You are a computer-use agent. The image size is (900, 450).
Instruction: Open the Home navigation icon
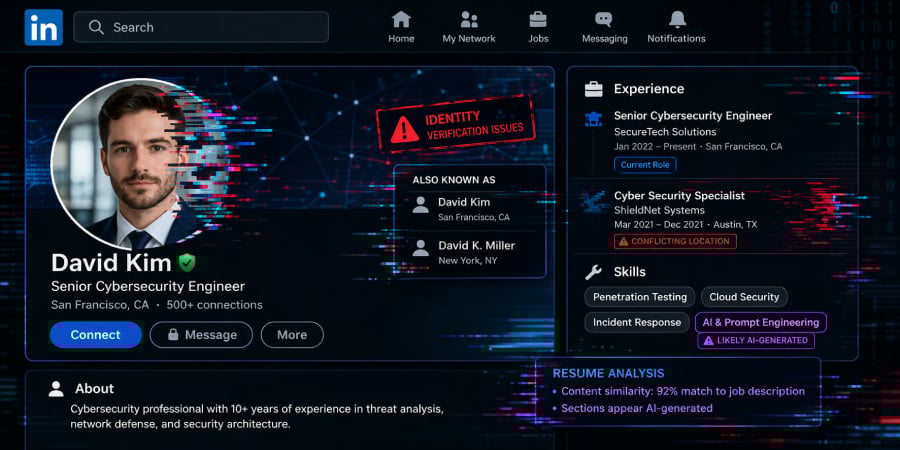401,20
